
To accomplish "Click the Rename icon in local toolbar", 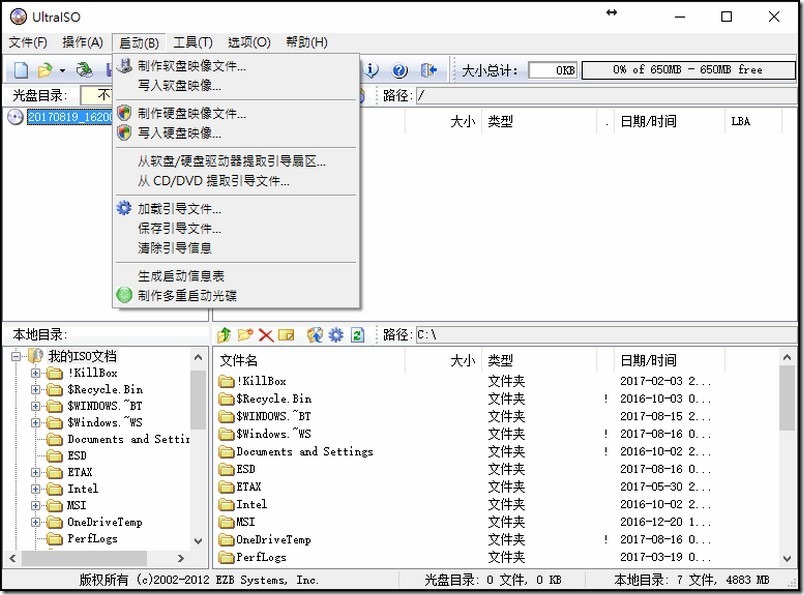I will 286,335.
